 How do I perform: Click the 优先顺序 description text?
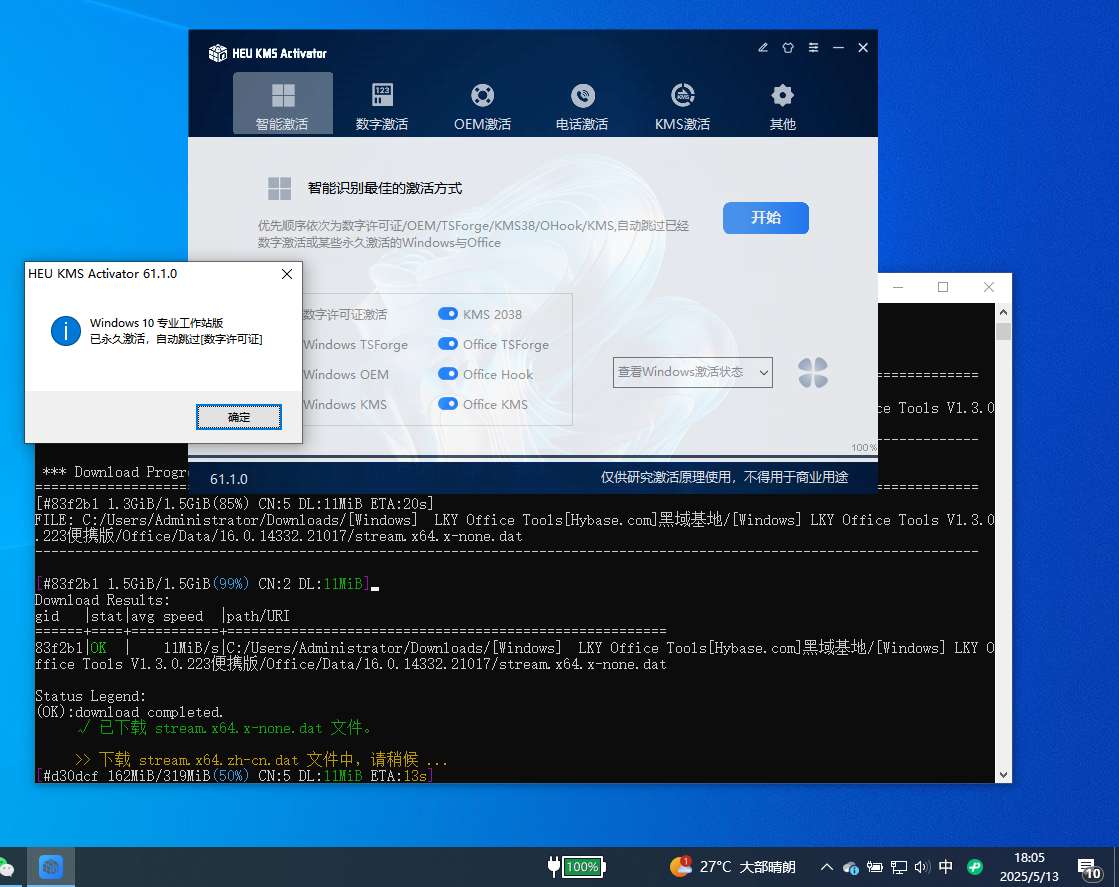[x=473, y=234]
